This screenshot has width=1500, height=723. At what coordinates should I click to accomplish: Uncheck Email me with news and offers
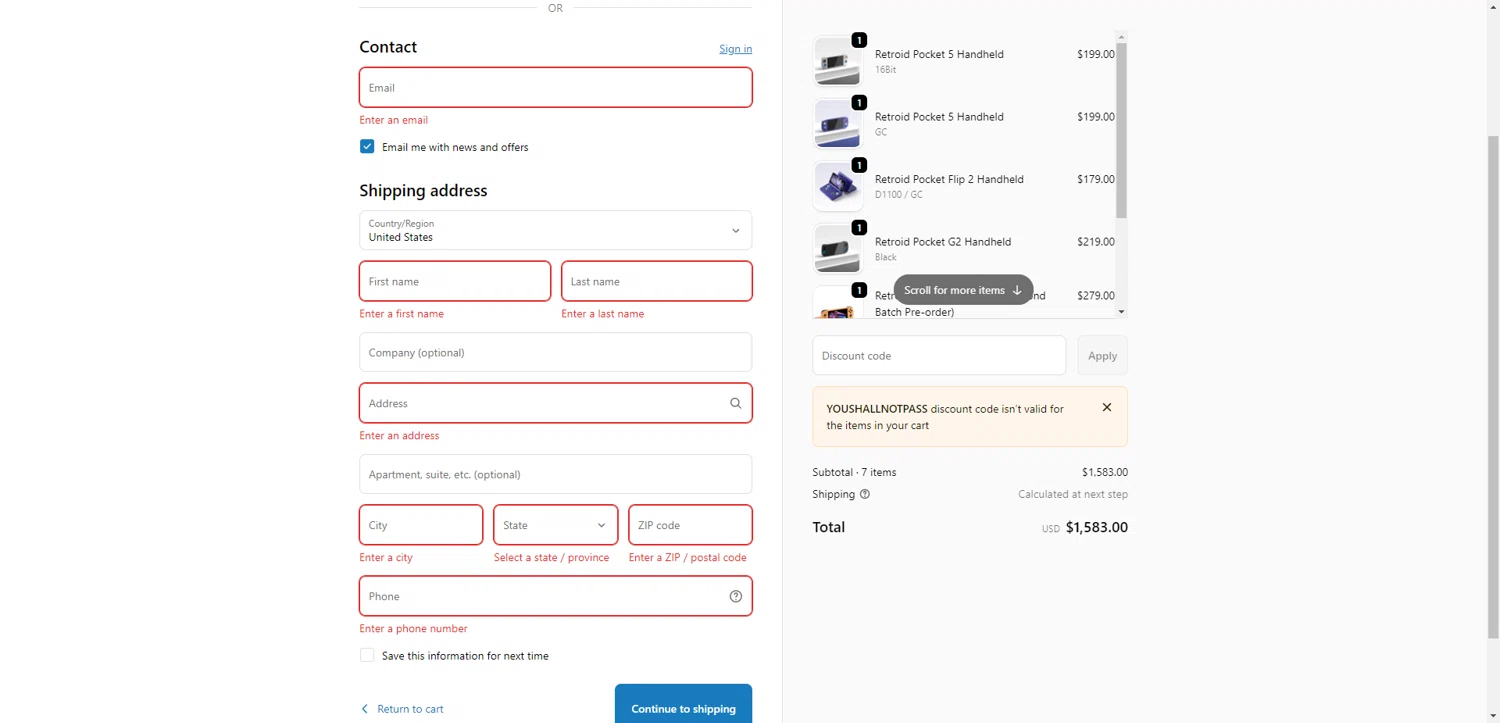point(367,146)
